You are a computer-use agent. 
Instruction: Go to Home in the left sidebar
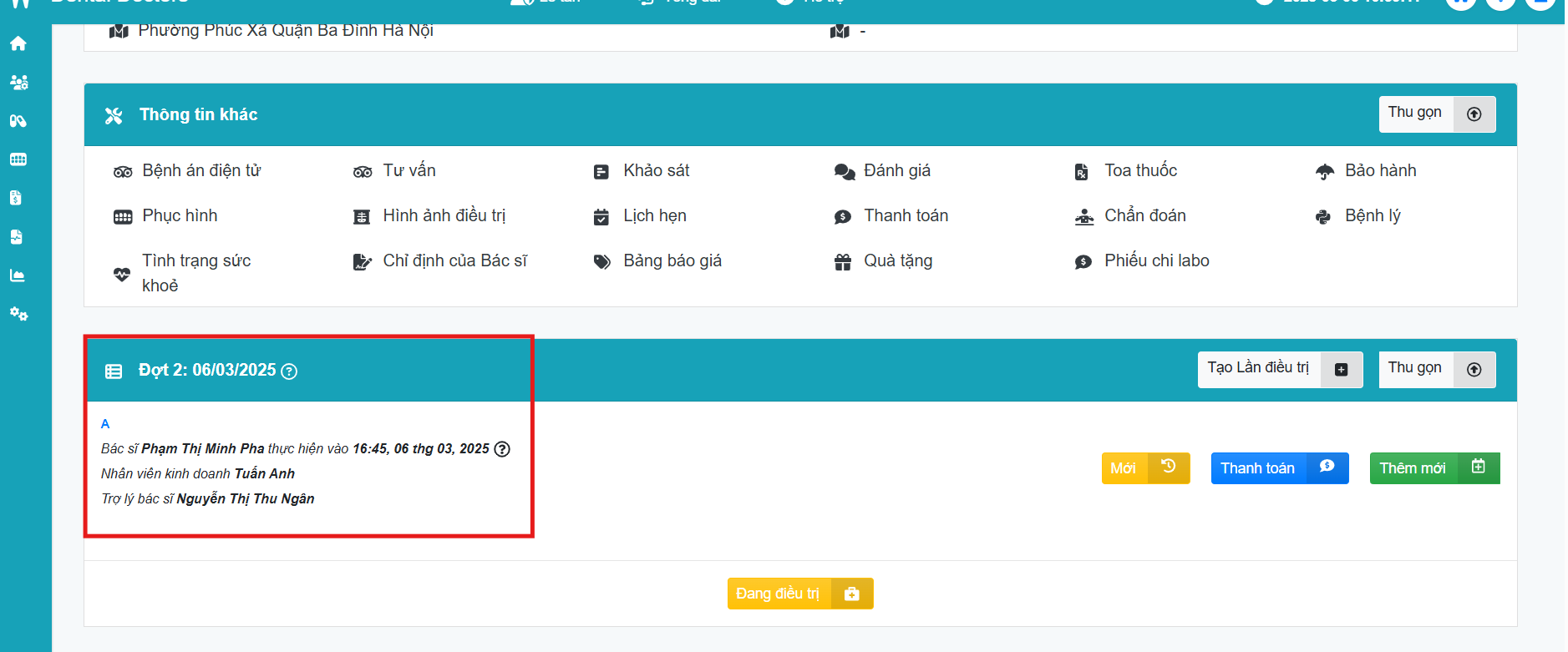[18, 43]
